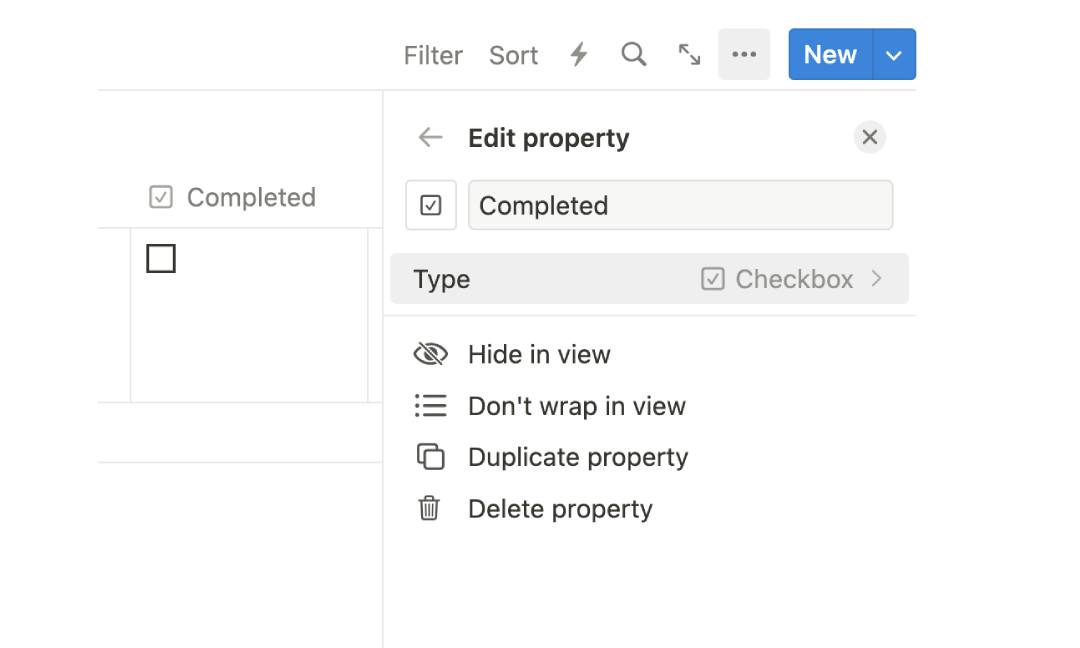The width and height of the screenshot is (1080, 648).
Task: Click the property name field containing Completed
Action: pyautogui.click(x=681, y=205)
